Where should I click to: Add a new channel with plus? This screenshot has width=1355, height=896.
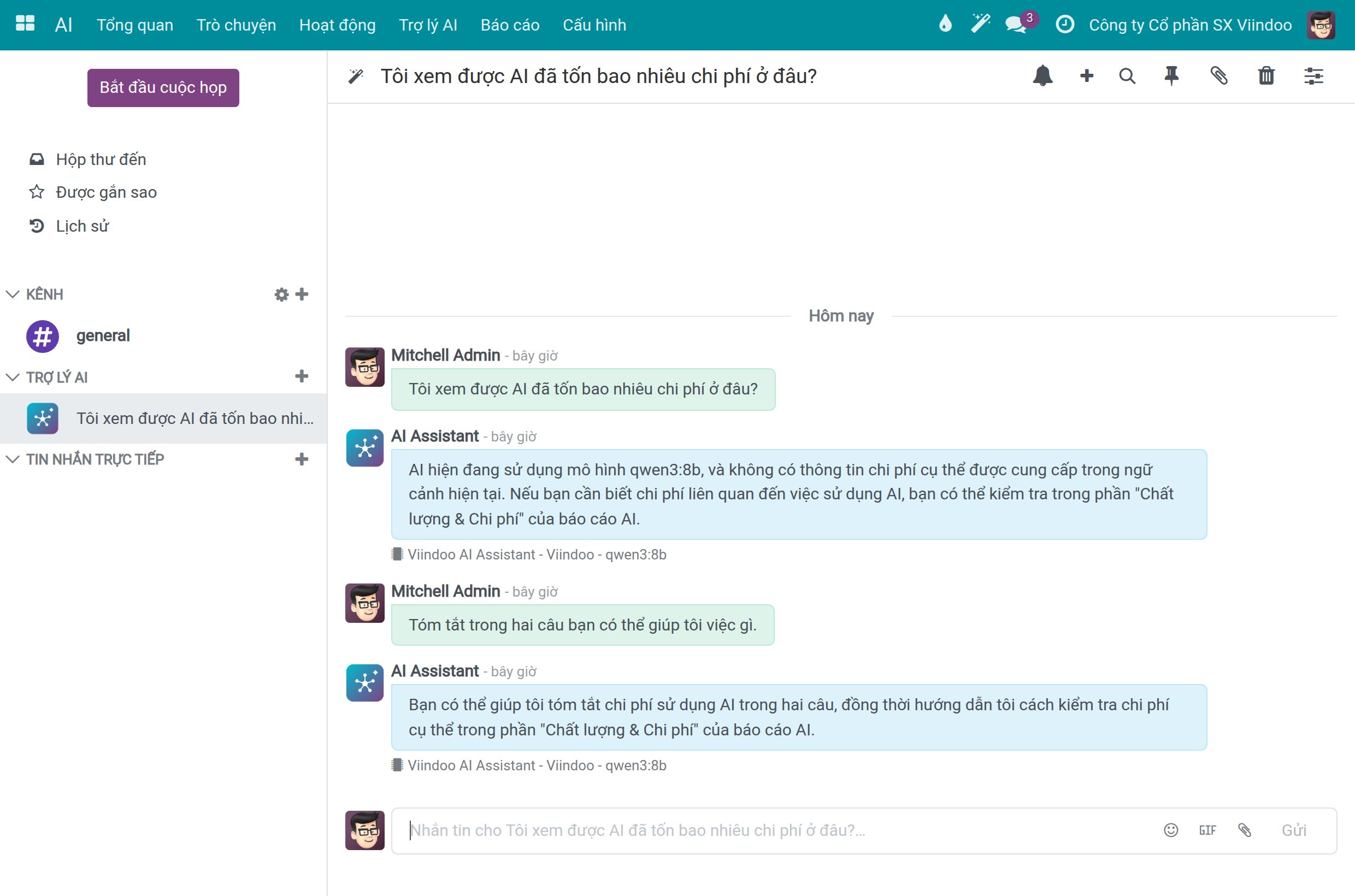coord(302,294)
